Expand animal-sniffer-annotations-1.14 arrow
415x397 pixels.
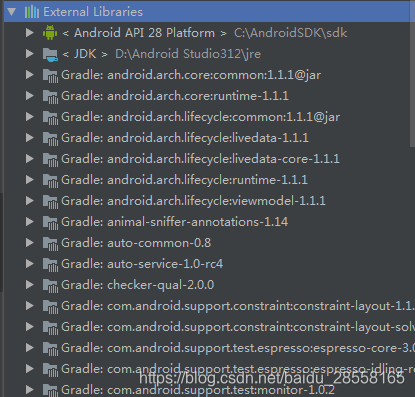click(x=30, y=222)
